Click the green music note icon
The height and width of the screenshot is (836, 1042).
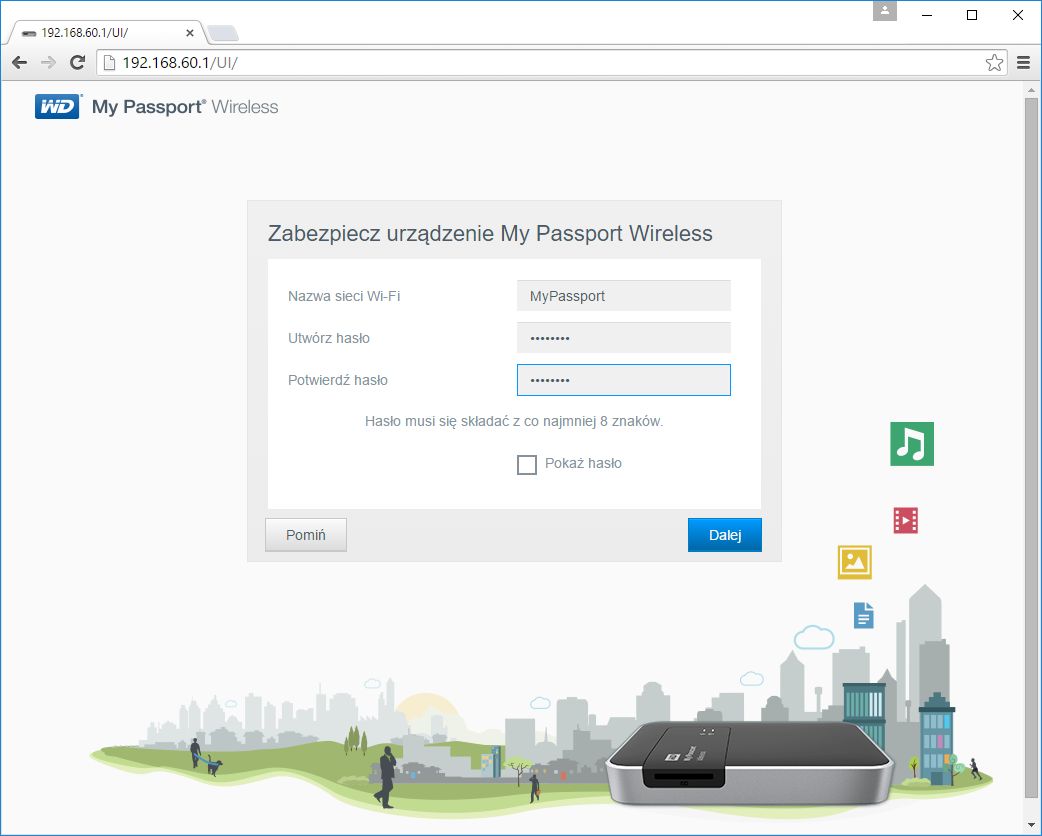point(911,444)
